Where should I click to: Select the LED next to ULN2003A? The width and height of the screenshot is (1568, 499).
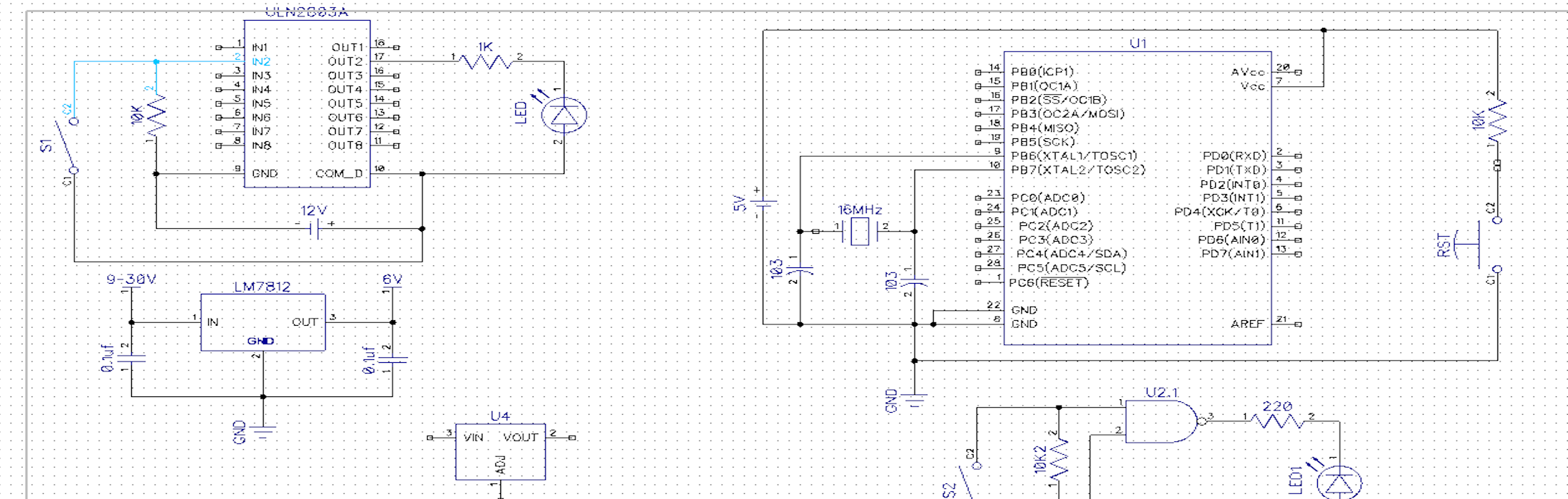pyautogui.click(x=564, y=115)
